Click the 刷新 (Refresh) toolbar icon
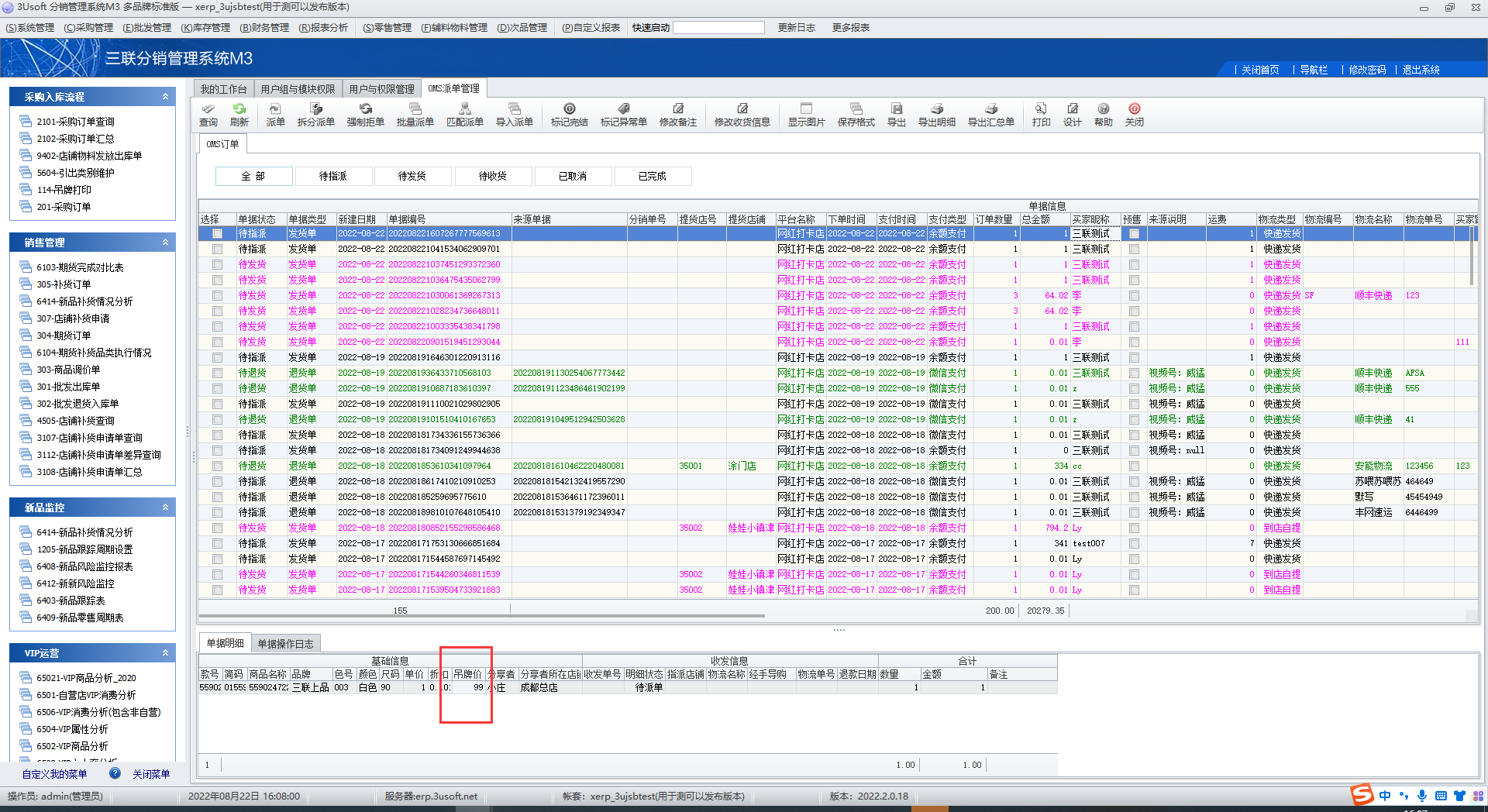 point(239,114)
